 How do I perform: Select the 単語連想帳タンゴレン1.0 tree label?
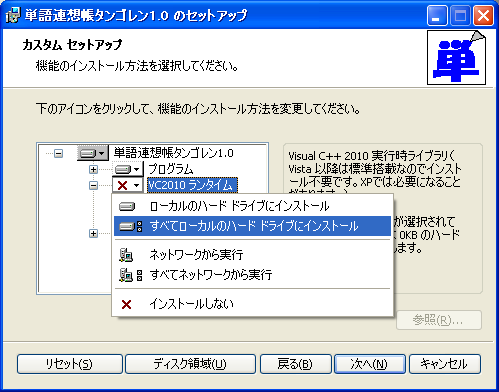174,153
